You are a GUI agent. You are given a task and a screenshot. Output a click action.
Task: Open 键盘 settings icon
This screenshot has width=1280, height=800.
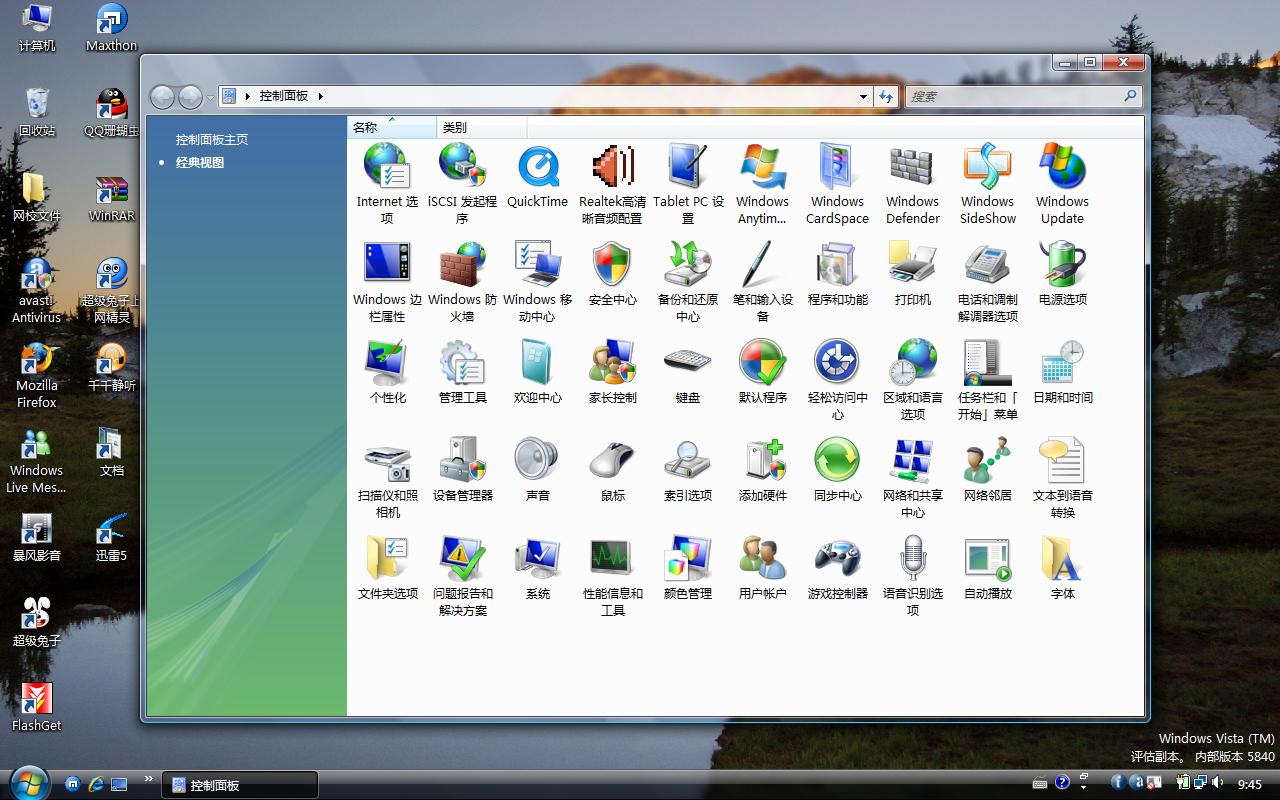[x=688, y=371]
